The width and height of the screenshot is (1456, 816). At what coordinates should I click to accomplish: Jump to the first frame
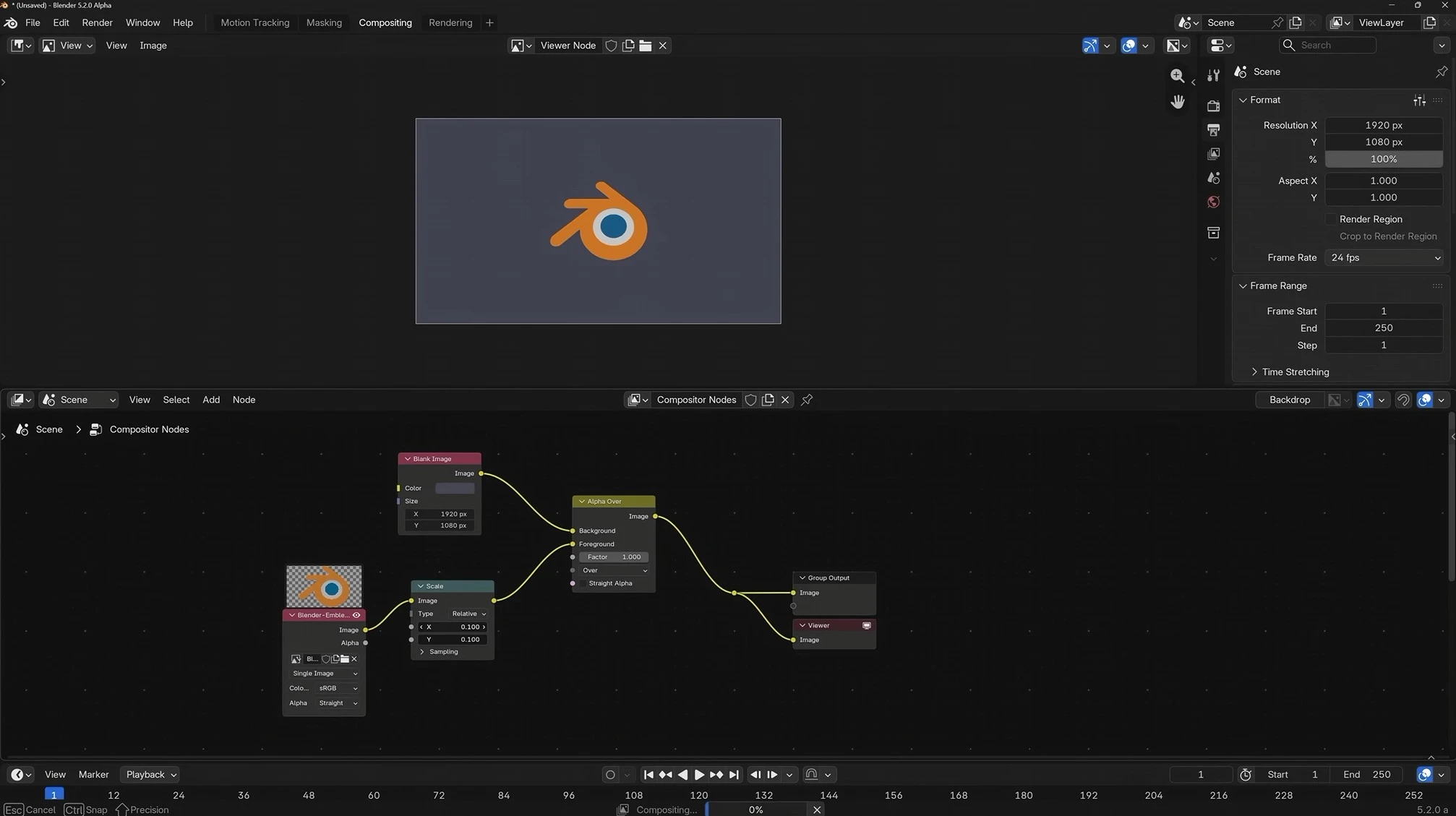pos(648,775)
